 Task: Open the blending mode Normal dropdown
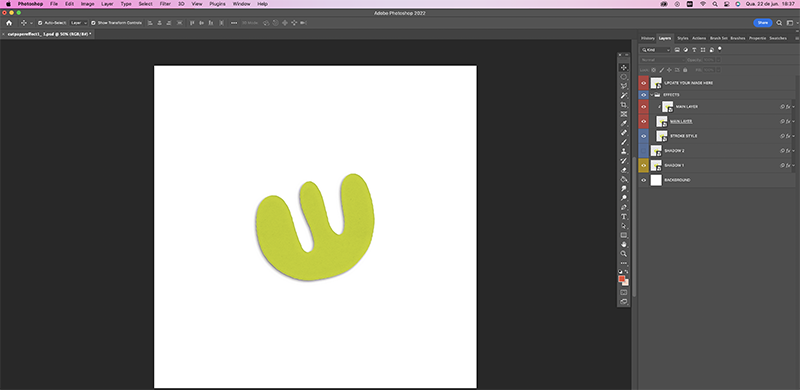(x=662, y=60)
